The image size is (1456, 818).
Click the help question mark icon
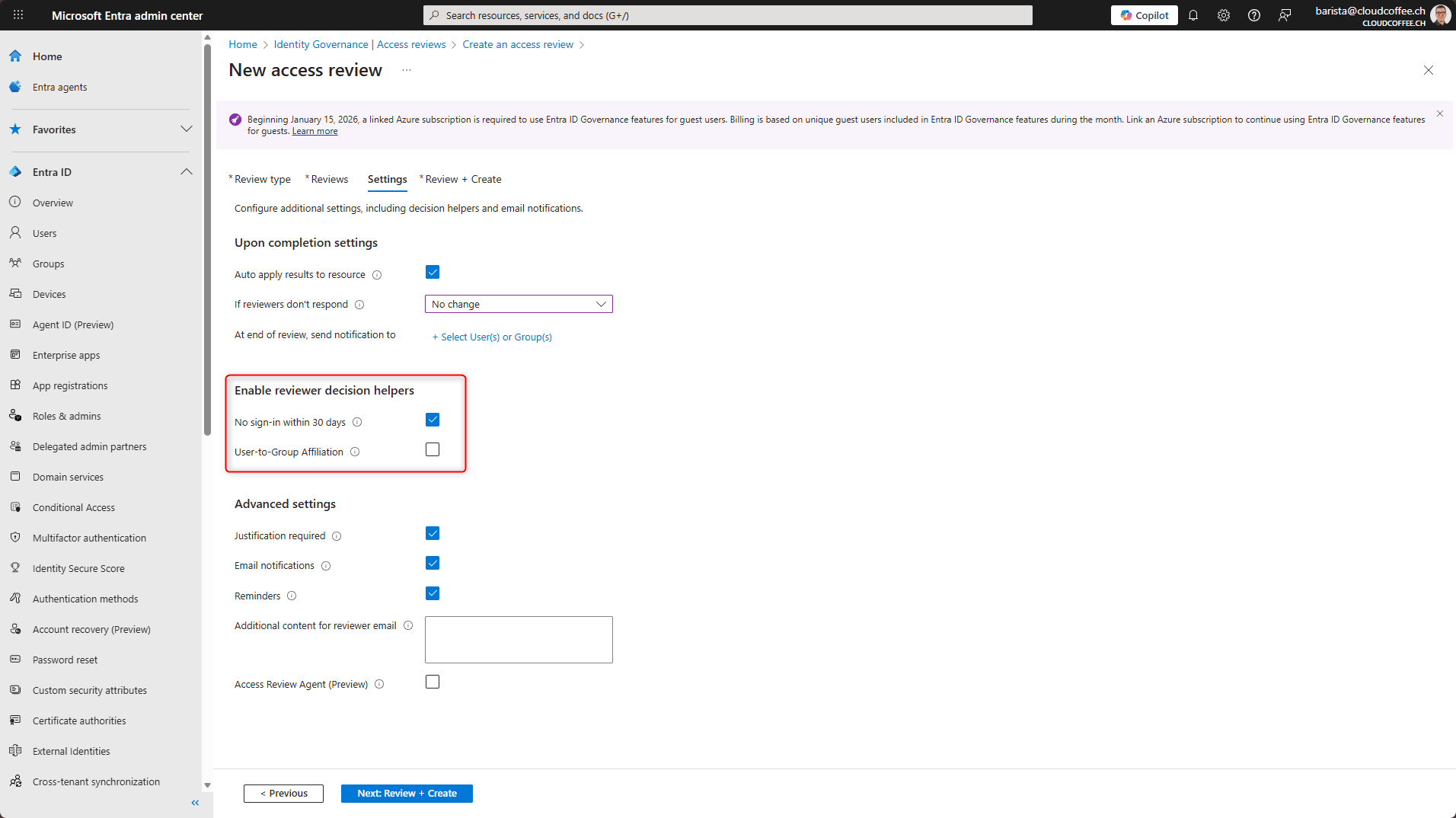1254,15
